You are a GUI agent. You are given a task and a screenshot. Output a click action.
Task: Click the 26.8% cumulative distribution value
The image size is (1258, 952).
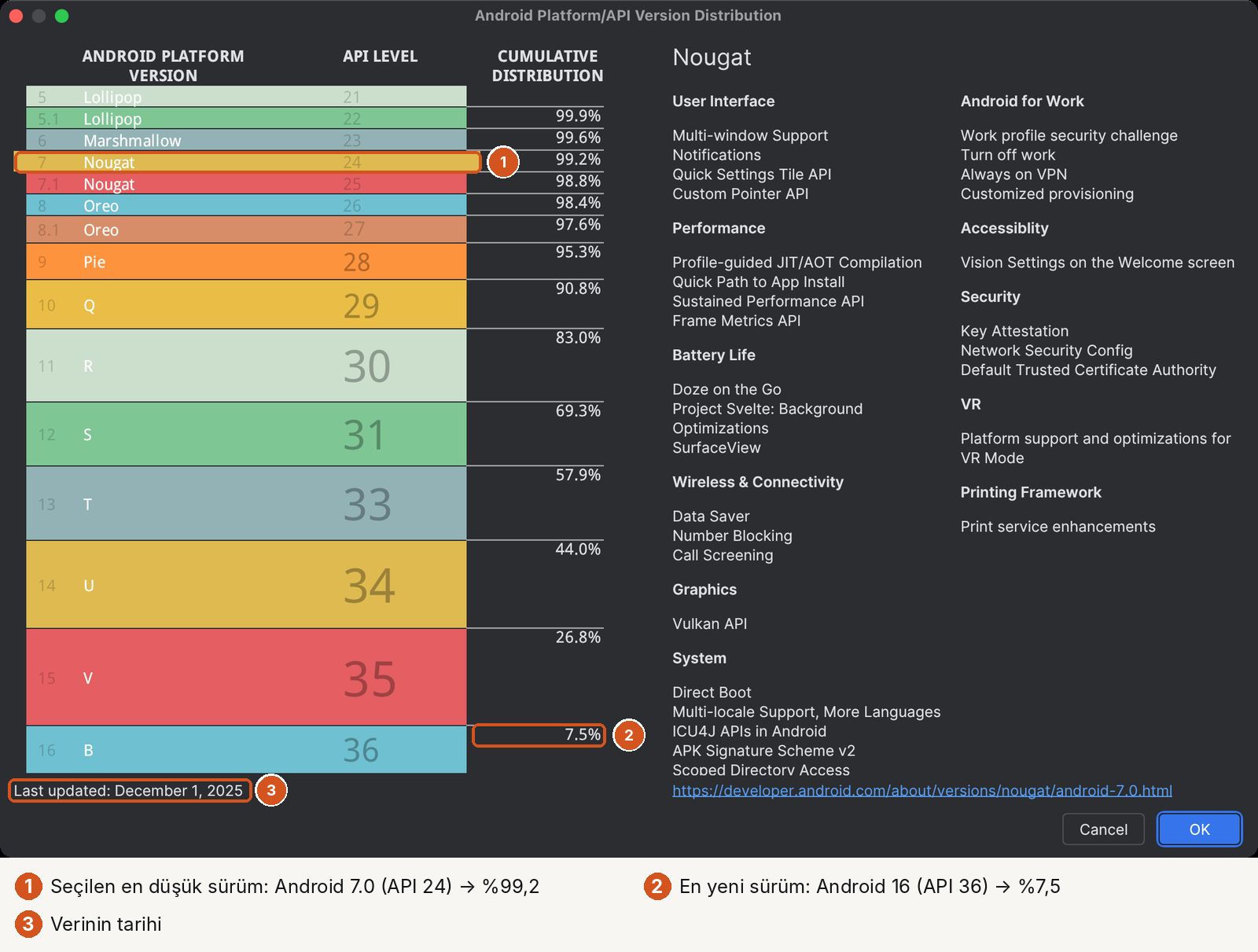tap(578, 638)
